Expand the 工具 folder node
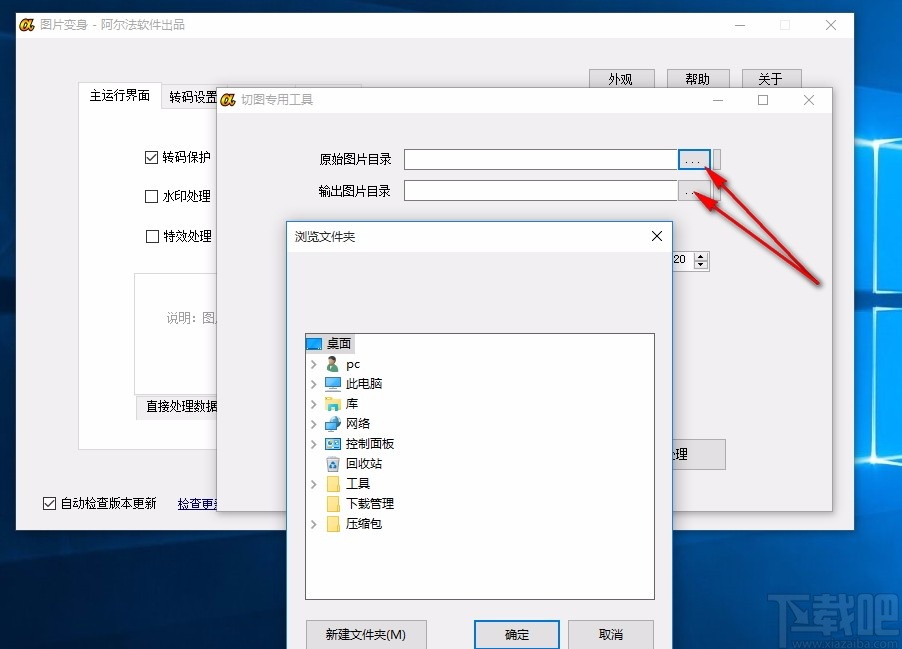This screenshot has height=649, width=902. 316,484
